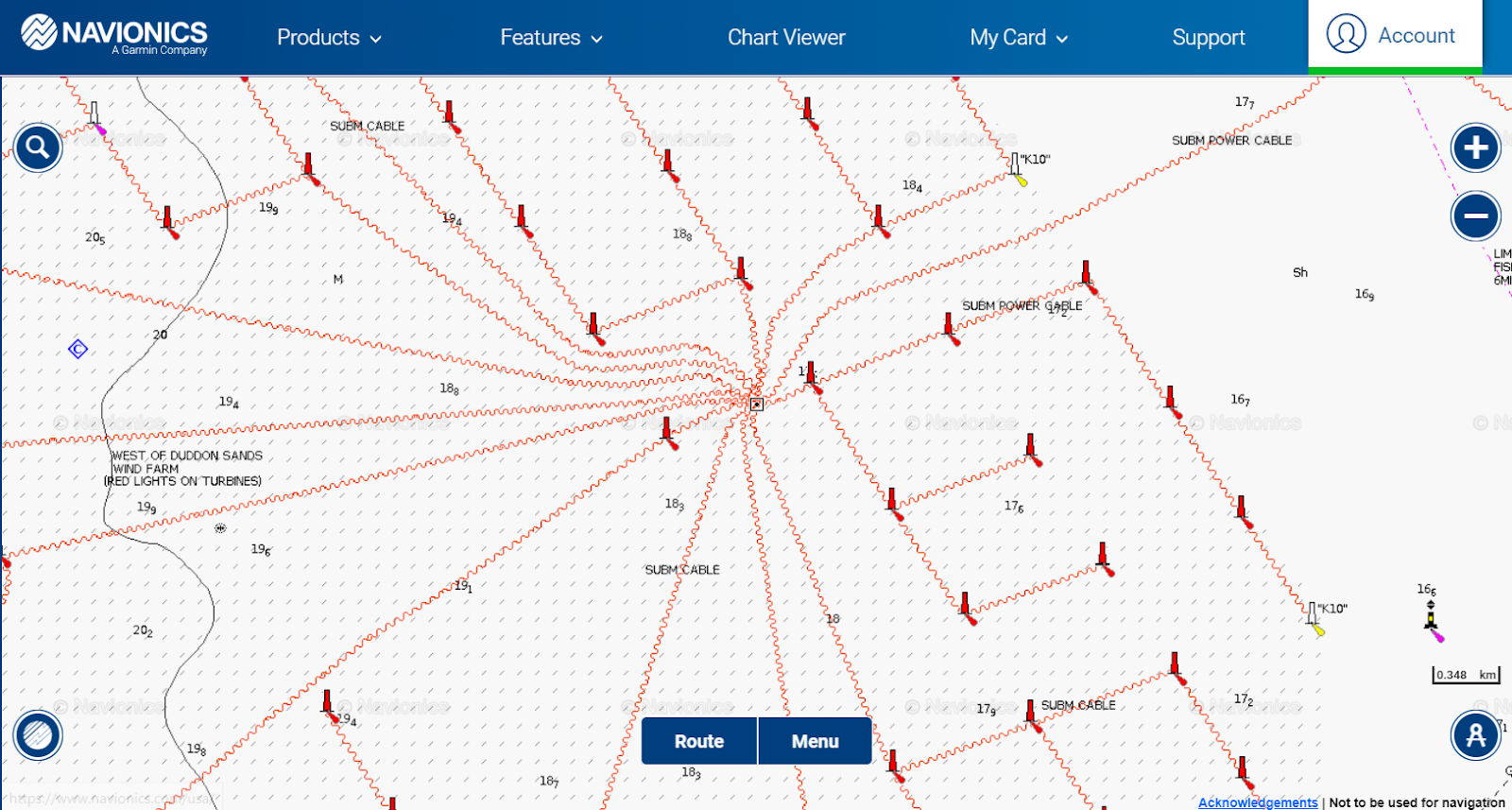The width and height of the screenshot is (1512, 810).
Task: Expand the Features dropdown menu
Action: click(x=551, y=38)
